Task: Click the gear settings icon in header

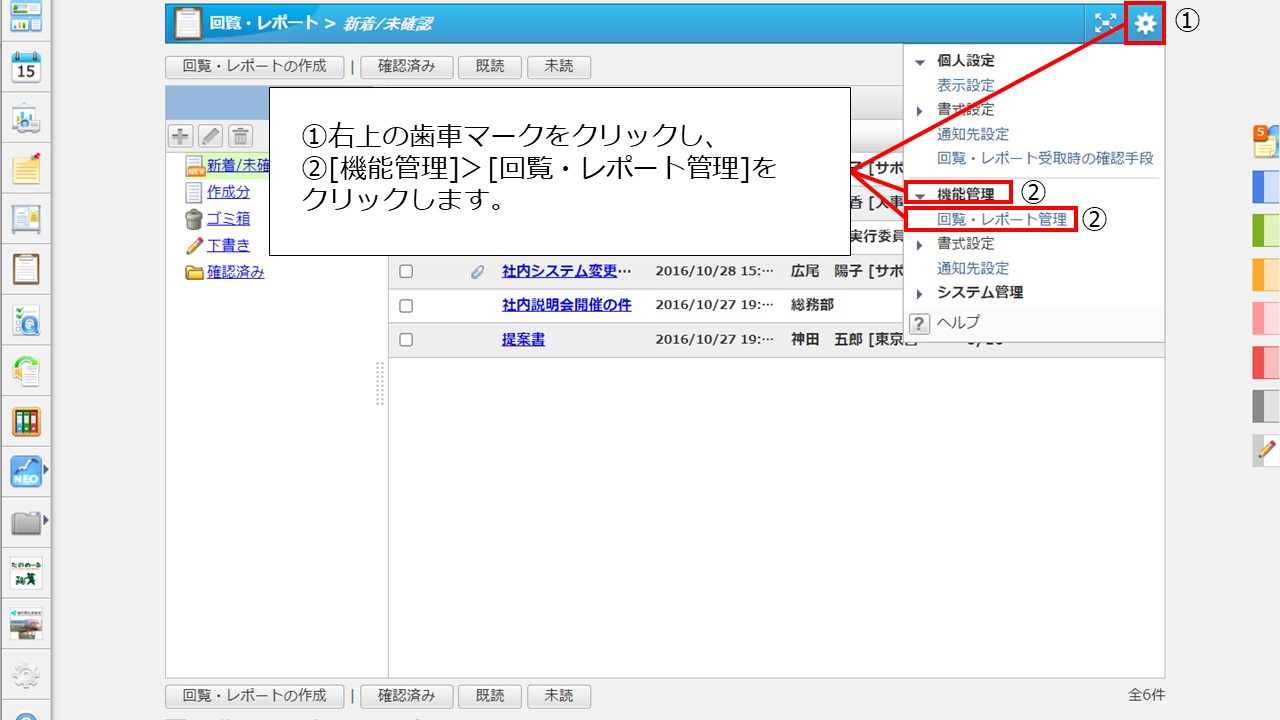Action: tap(1145, 24)
